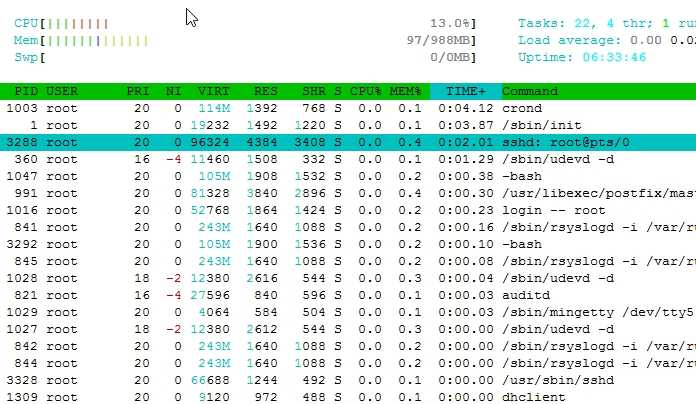The height and width of the screenshot is (404, 696).
Task: Click the Mem usage meter bar
Action: 245,41
